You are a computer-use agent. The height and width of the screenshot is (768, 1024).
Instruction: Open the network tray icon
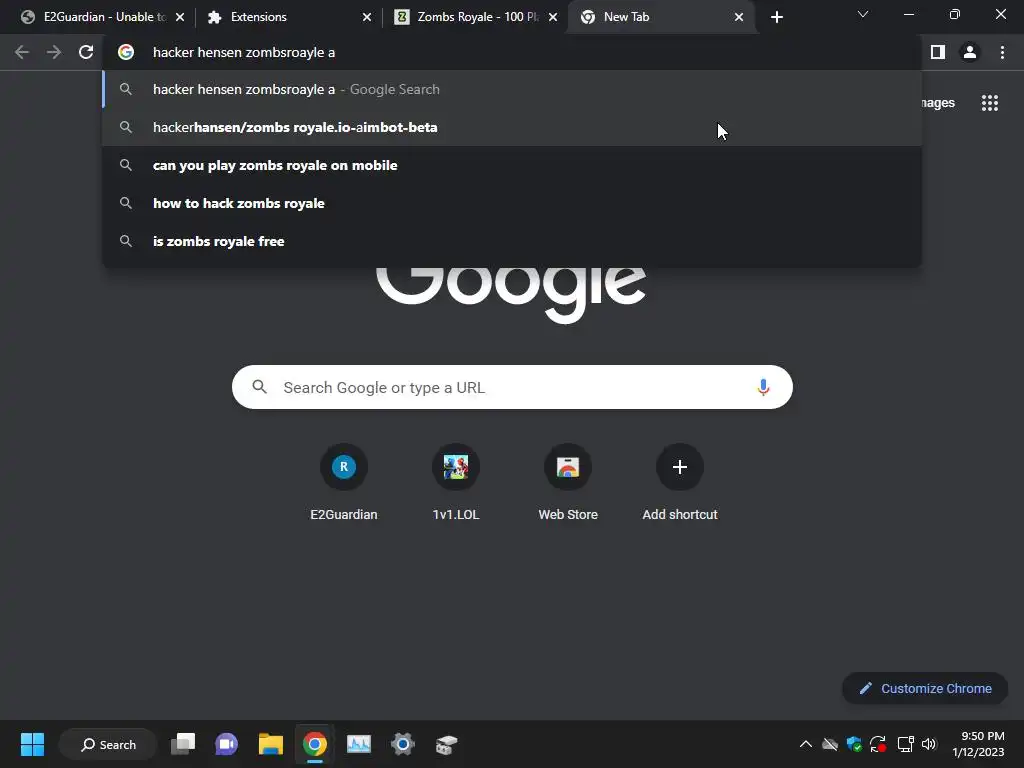(904, 744)
